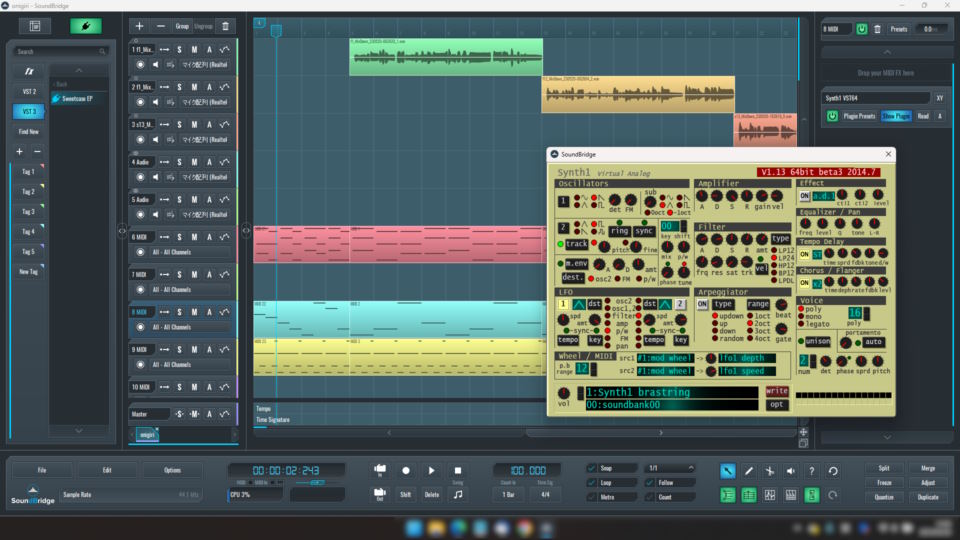
Task: Solo track 1
Action: (x=179, y=50)
